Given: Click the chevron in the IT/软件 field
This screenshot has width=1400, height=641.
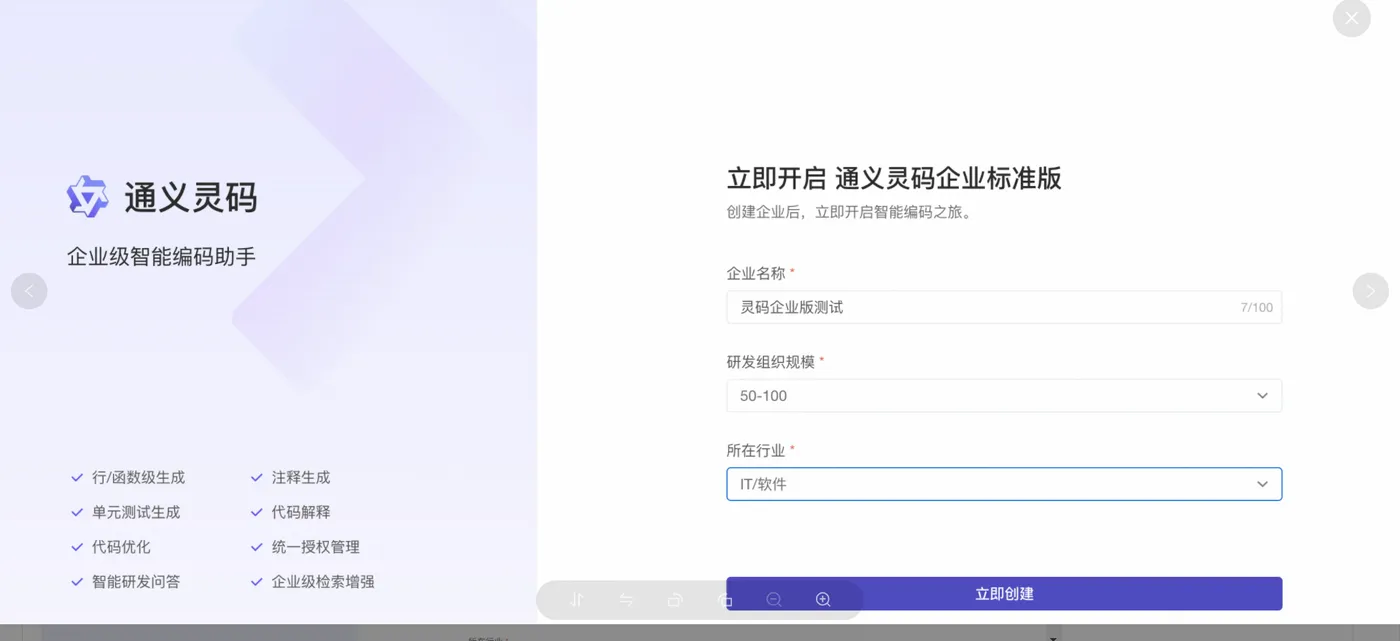Looking at the screenshot, I should click(1262, 484).
